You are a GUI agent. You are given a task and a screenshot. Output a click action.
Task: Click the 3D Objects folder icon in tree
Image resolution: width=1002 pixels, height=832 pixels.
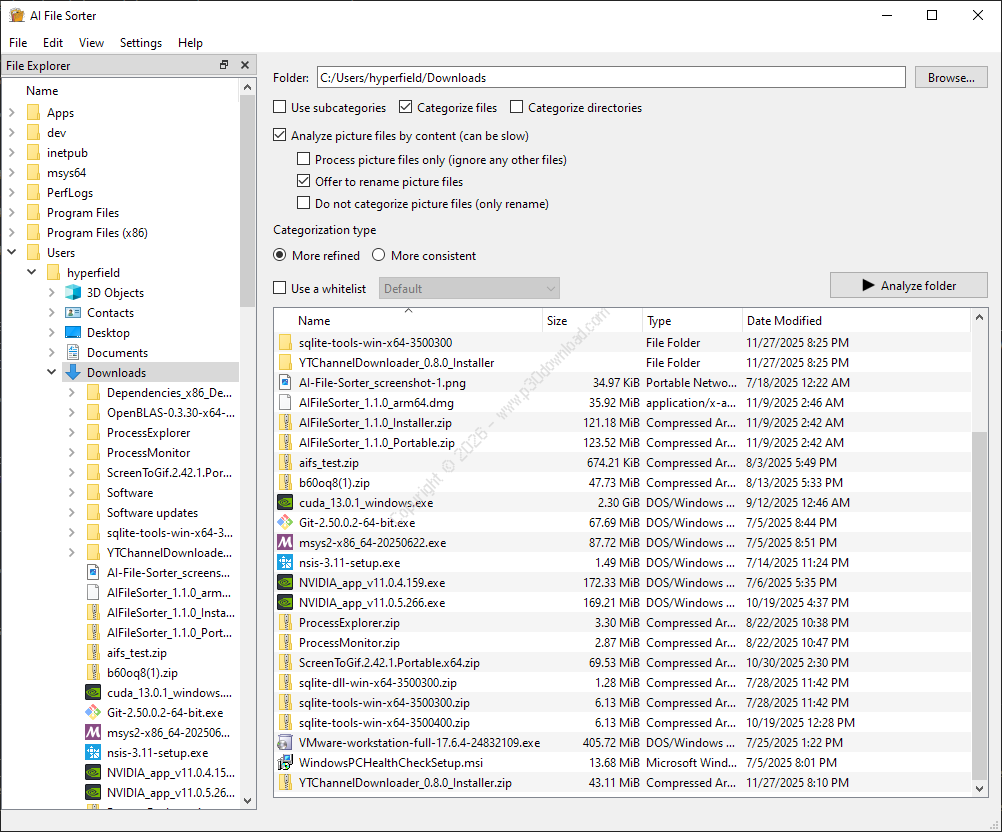[x=73, y=293]
